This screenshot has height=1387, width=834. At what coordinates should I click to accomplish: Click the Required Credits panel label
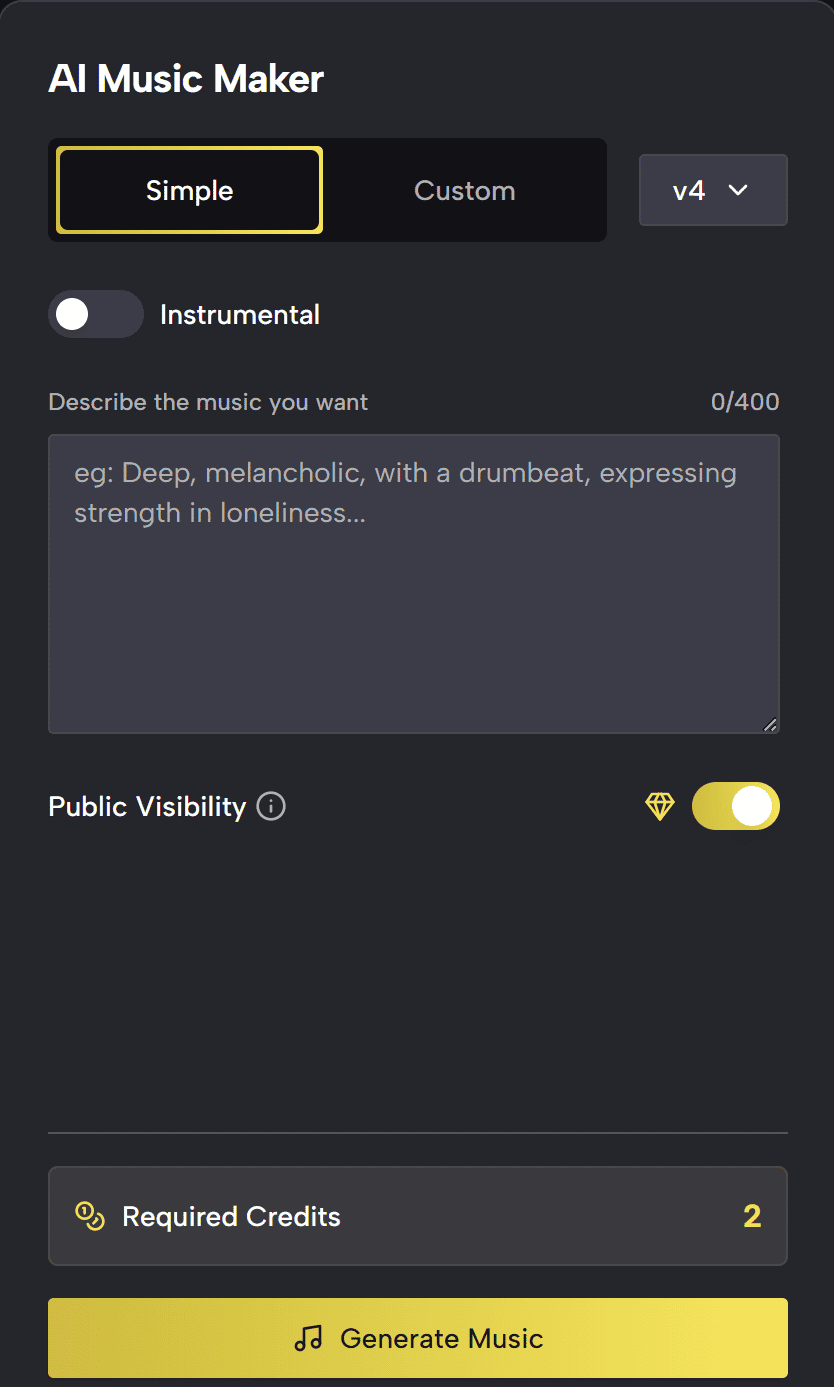pos(231,1216)
